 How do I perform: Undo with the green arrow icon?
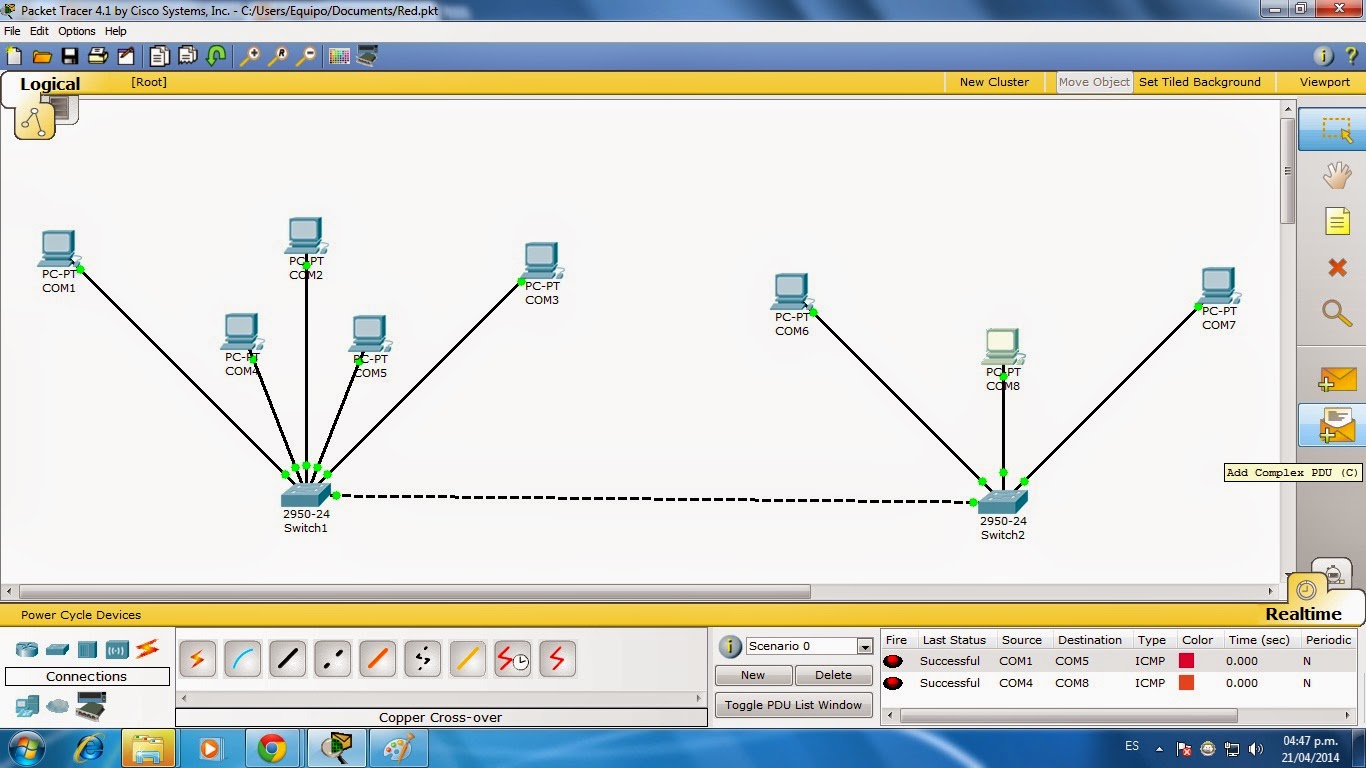(x=215, y=56)
